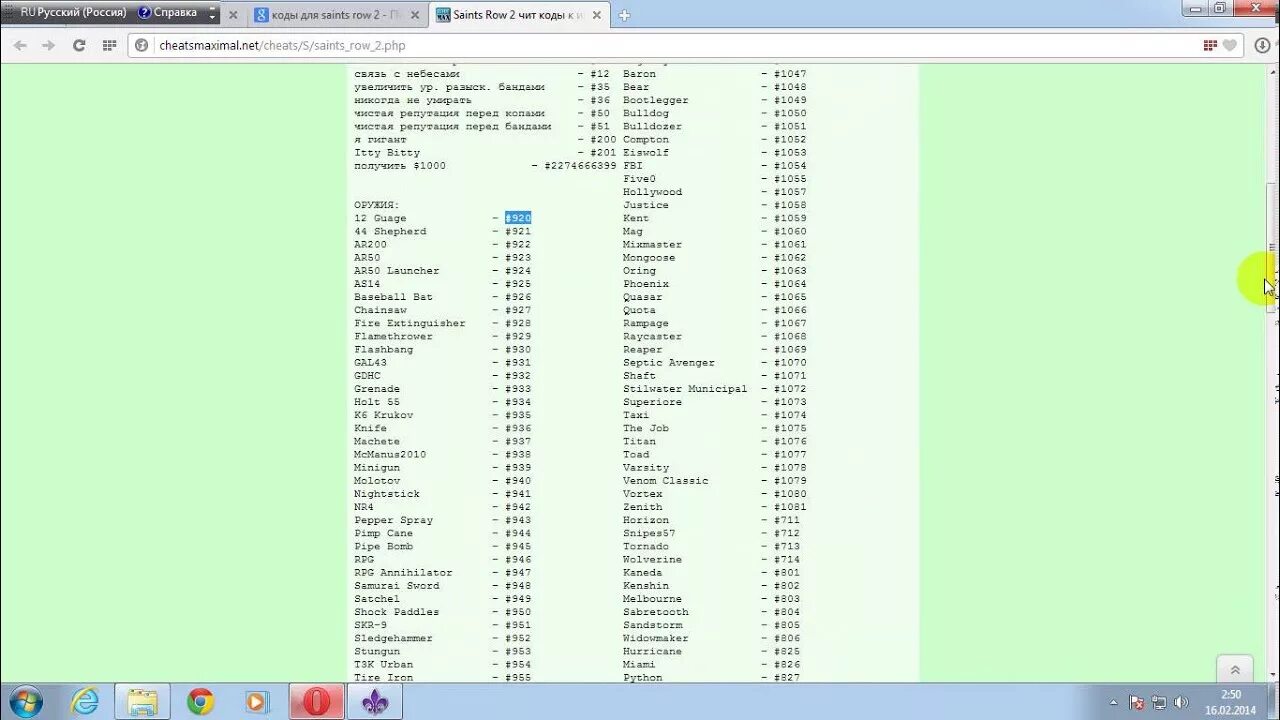Click 'McManus2010' weapon name
The image size is (1280, 720).
pos(390,454)
